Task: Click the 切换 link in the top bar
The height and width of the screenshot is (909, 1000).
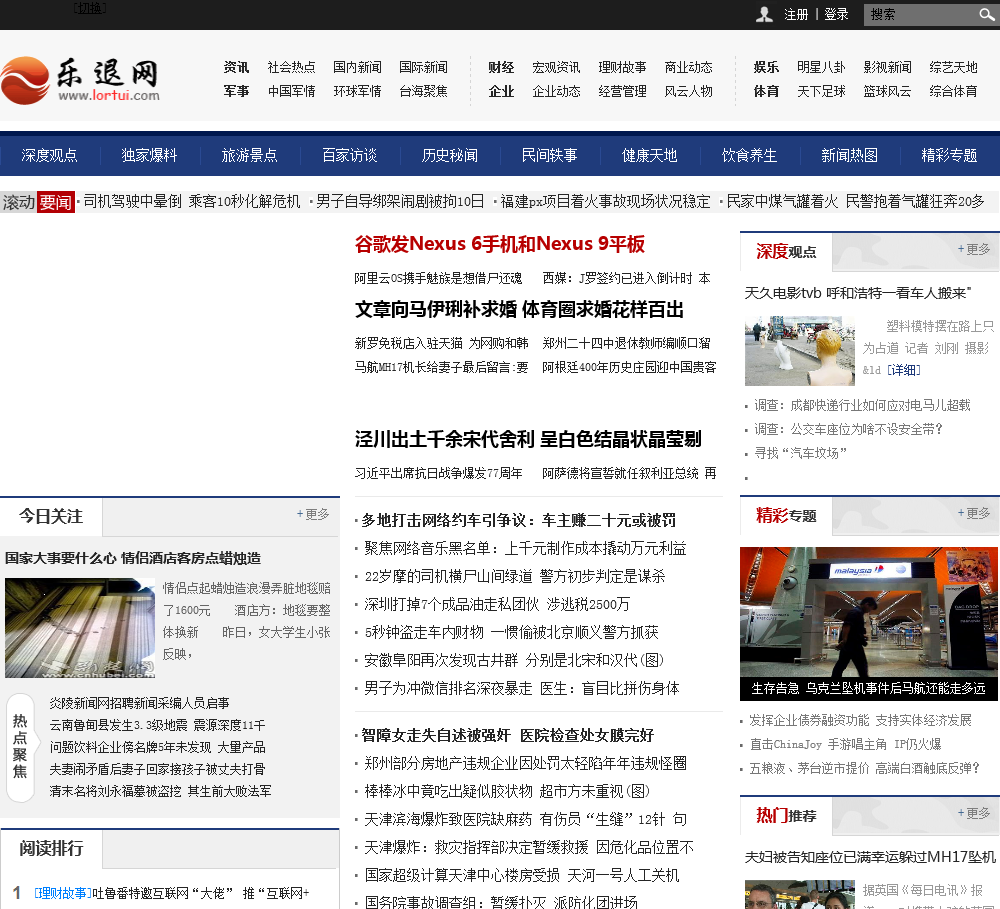Action: point(89,8)
